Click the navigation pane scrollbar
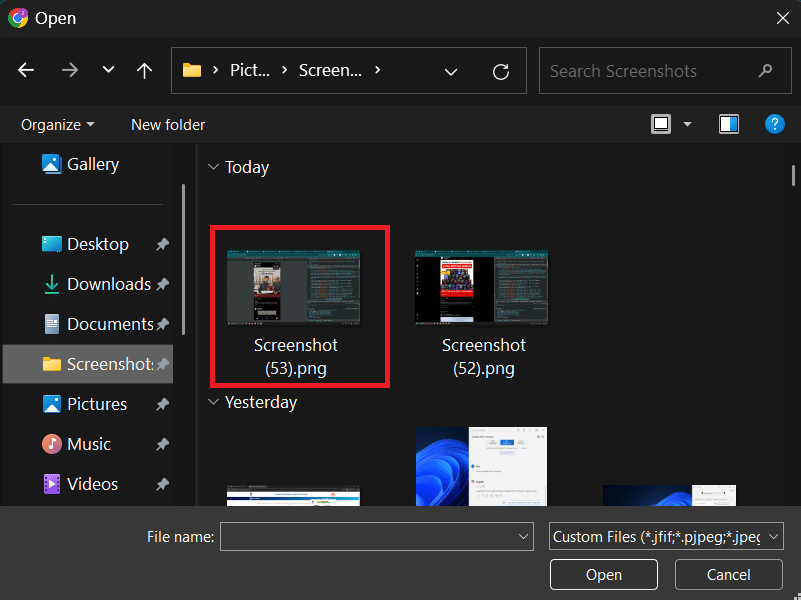801x600 pixels. 183,259
